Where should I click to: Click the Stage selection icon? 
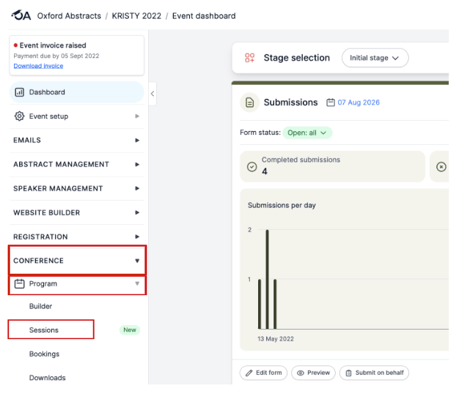[250, 58]
